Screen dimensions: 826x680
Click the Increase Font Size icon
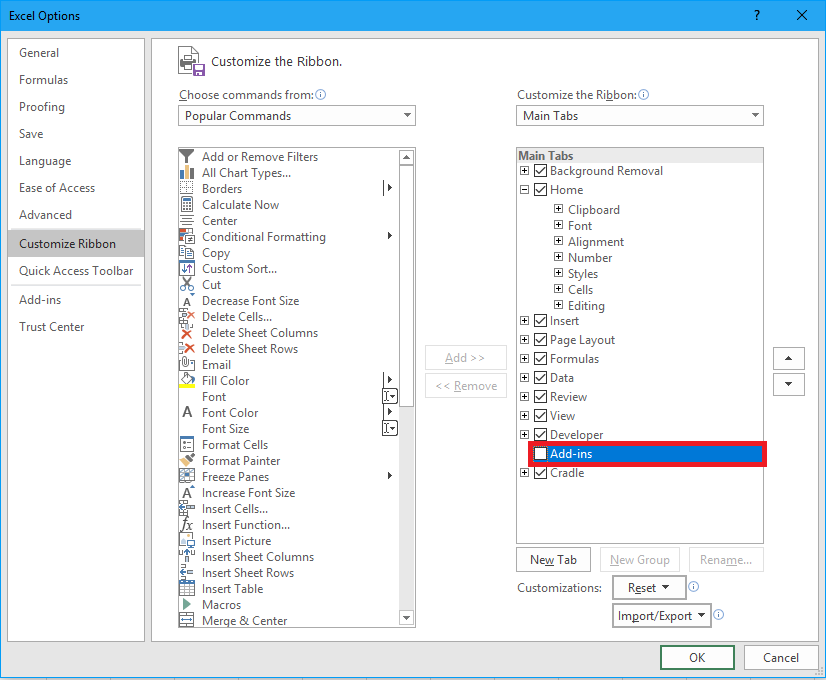pyautogui.click(x=186, y=492)
